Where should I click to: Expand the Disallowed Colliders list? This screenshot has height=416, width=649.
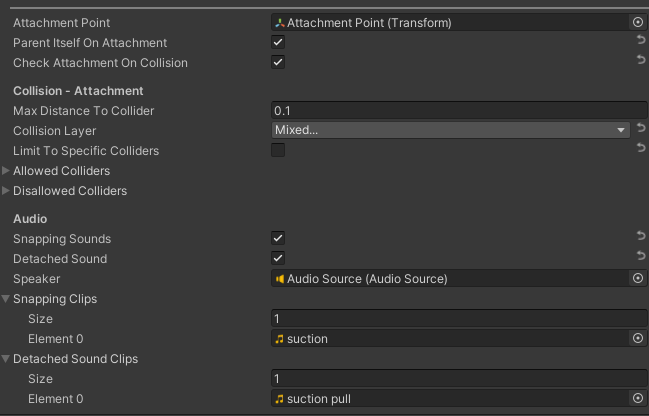click(x=7, y=191)
